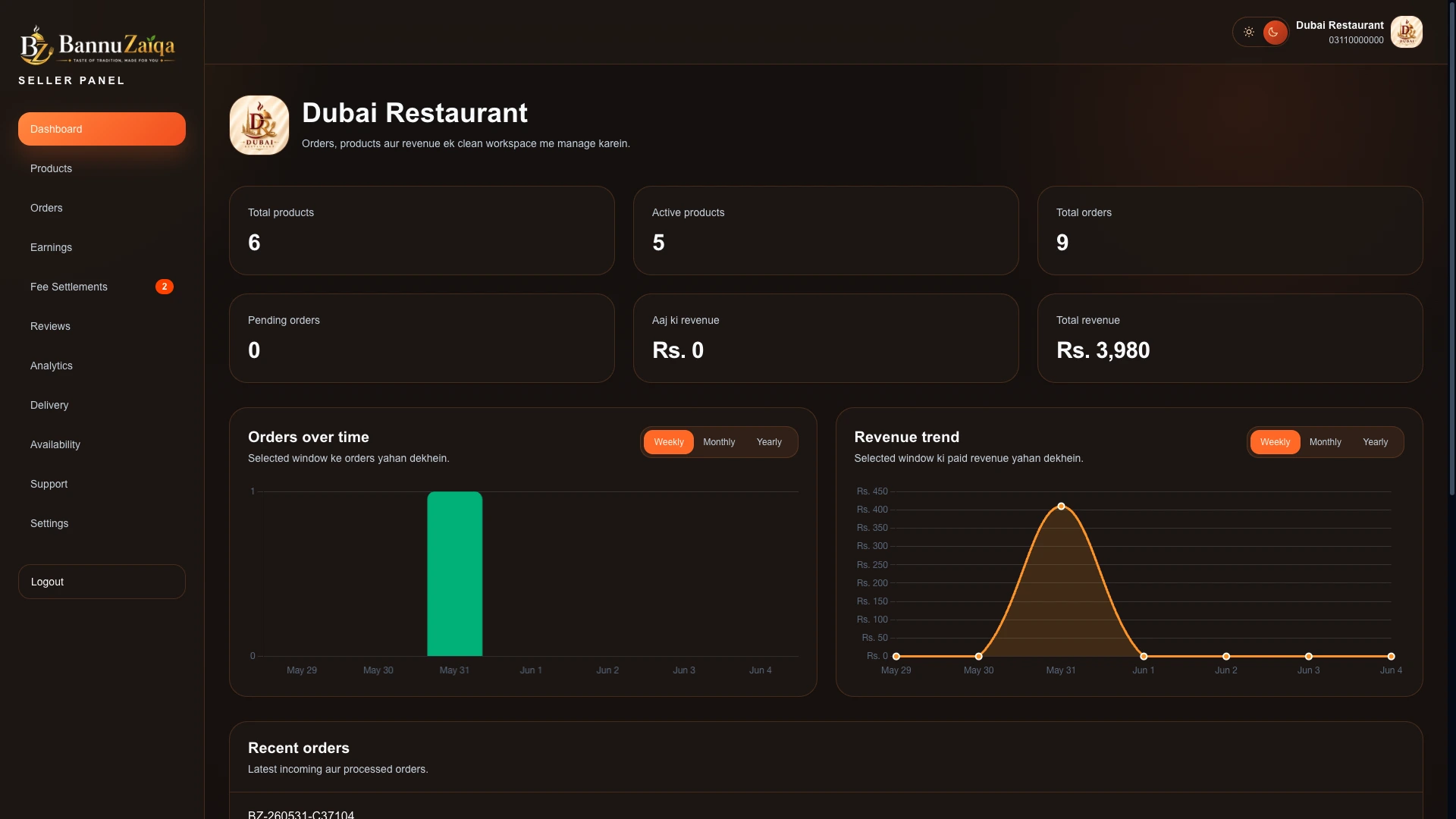Screen dimensions: 1456x819
Task: Click the Dubai Restaurant page heading
Action: coord(415,113)
